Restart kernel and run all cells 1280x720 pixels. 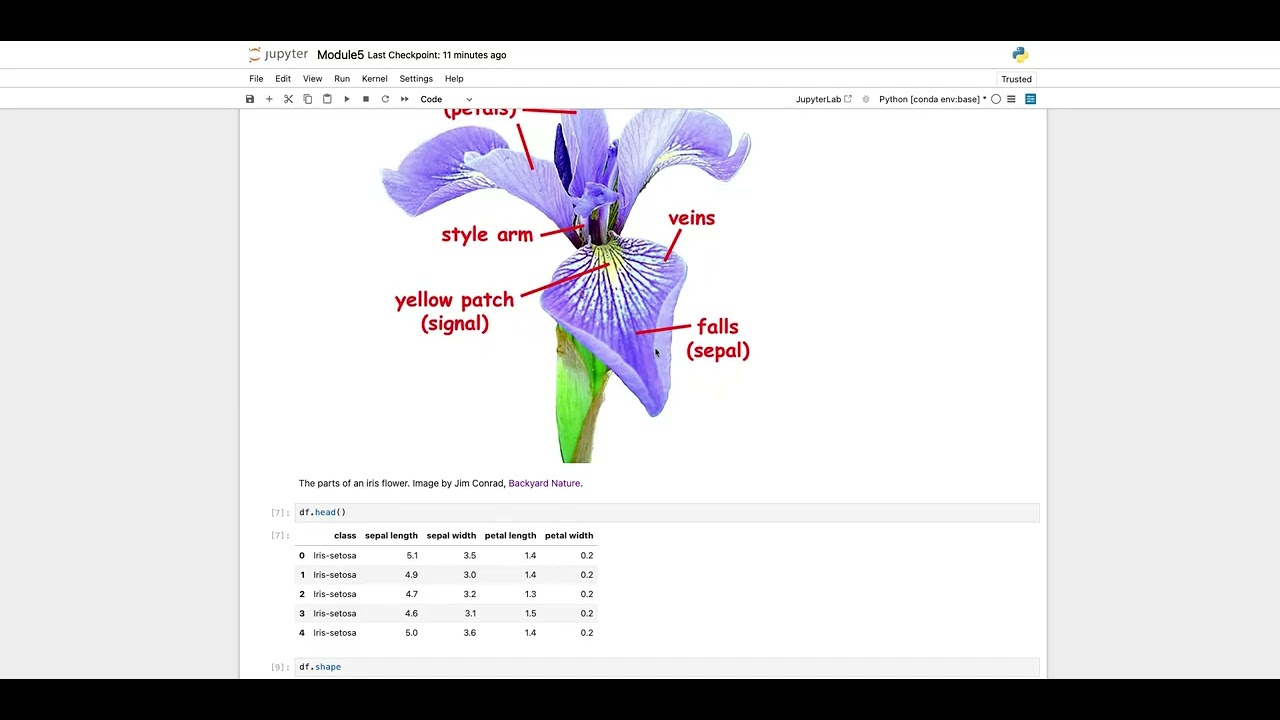tap(404, 99)
